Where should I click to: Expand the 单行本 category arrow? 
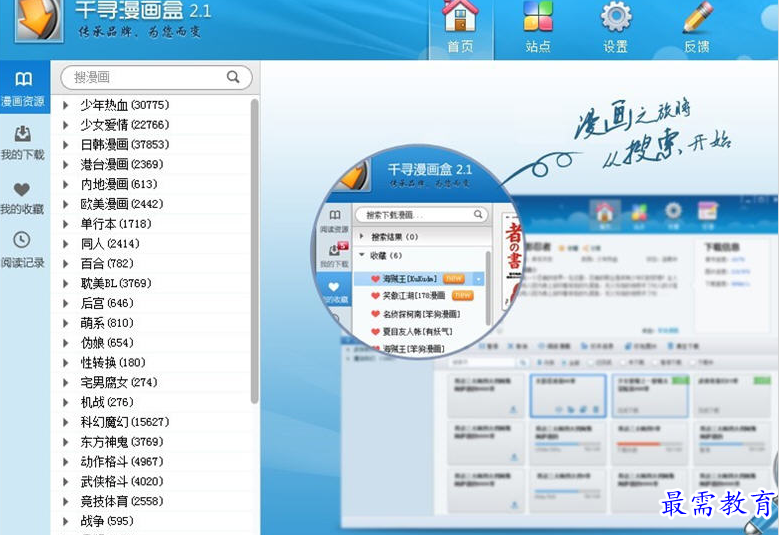(65, 224)
